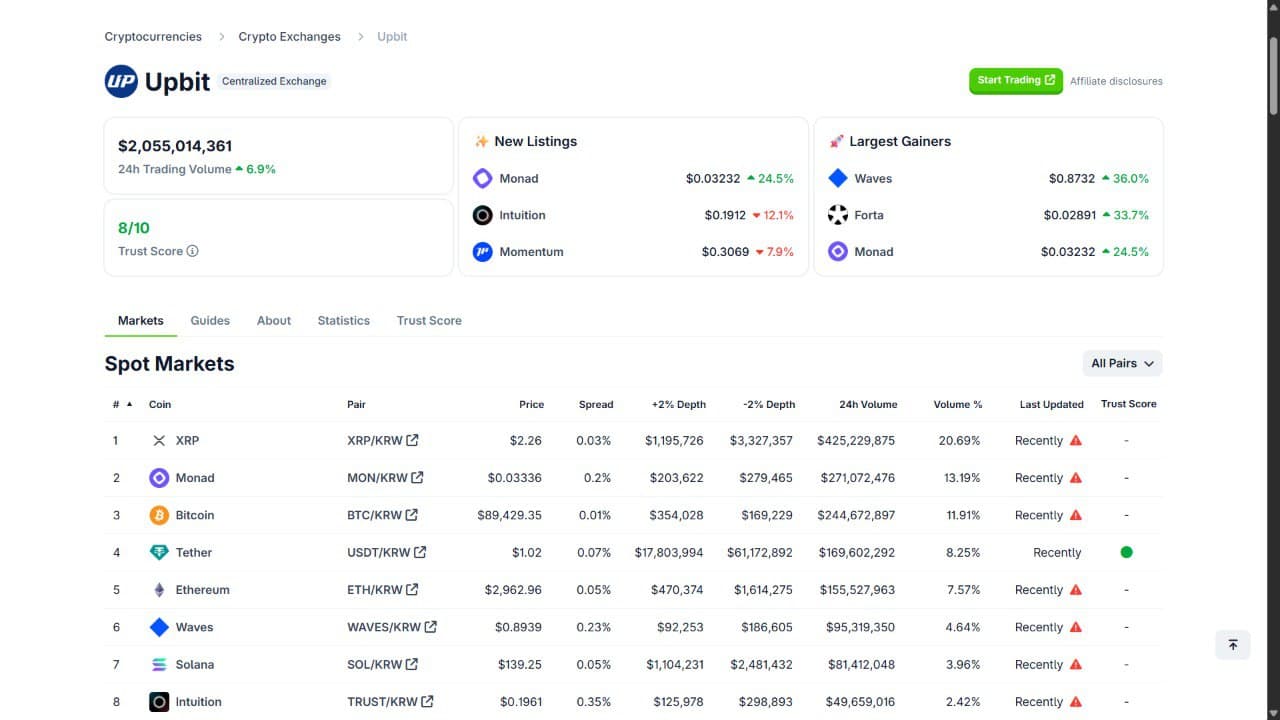Sort table by 24h Volume column
The width and height of the screenshot is (1280, 720).
[x=868, y=404]
